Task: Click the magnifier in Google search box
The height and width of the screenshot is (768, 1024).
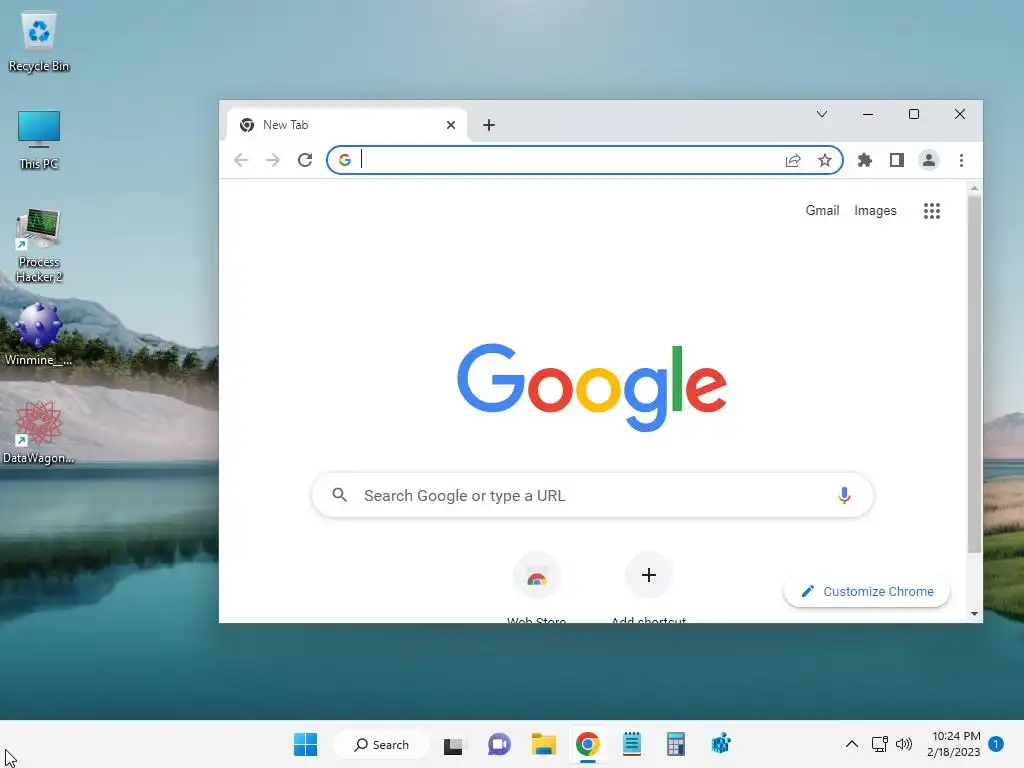Action: pos(340,495)
